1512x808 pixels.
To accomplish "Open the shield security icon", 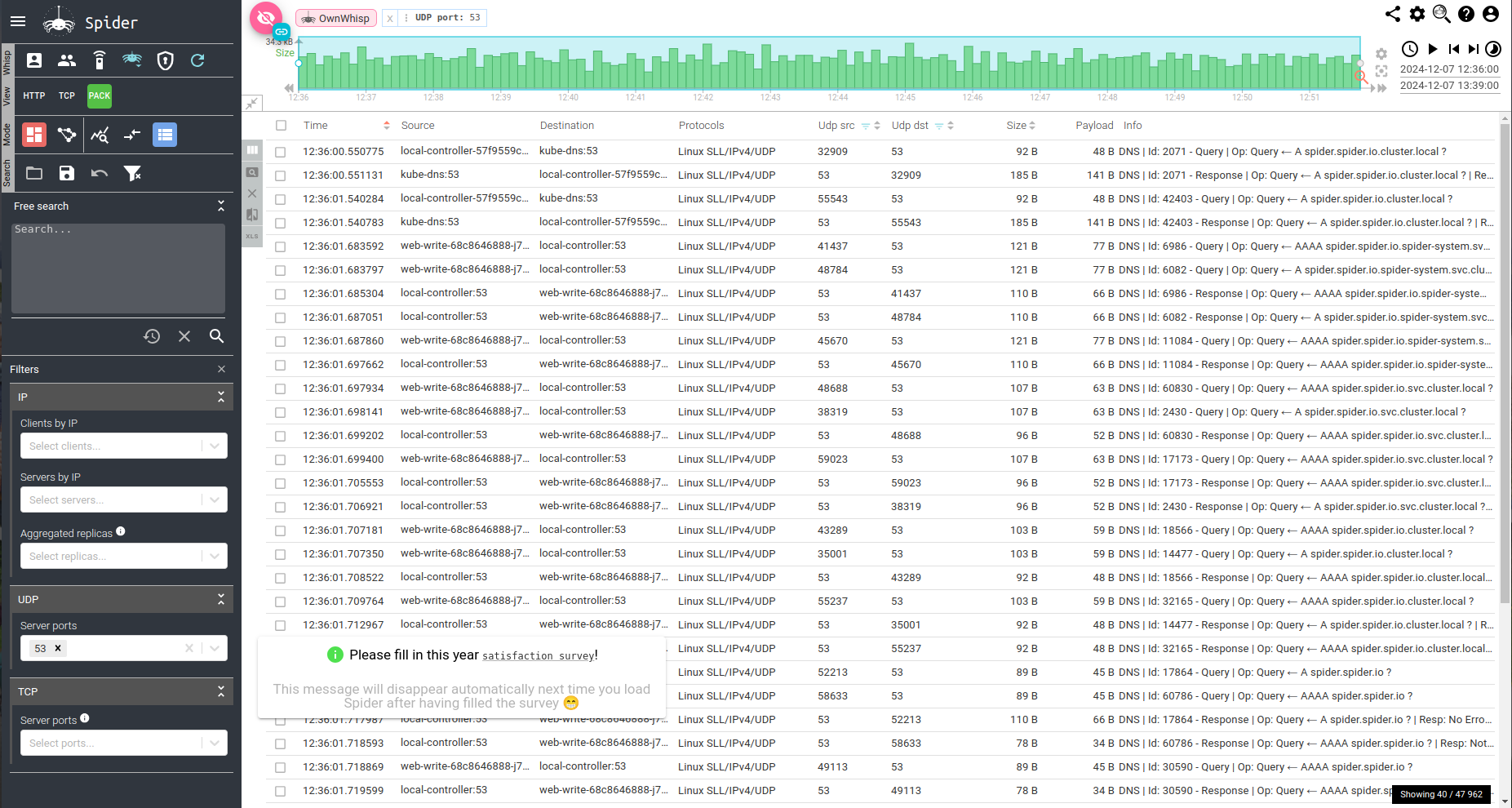I will (x=166, y=60).
